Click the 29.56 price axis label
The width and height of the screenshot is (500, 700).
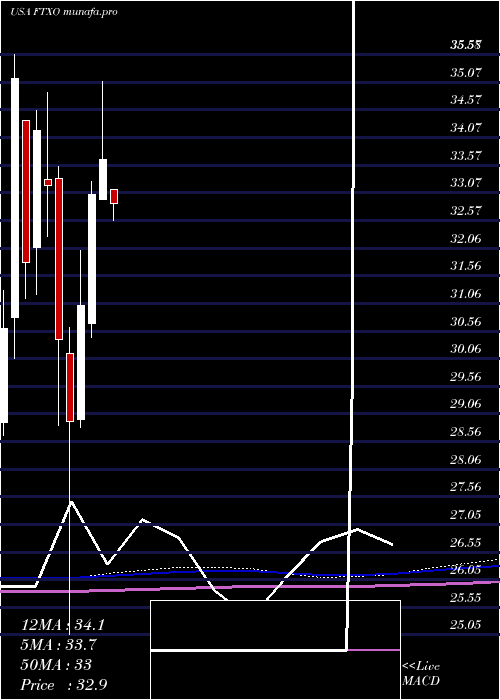(466, 376)
